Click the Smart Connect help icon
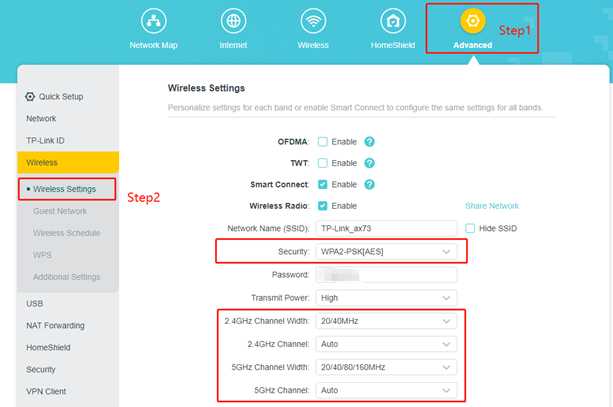 click(370, 185)
